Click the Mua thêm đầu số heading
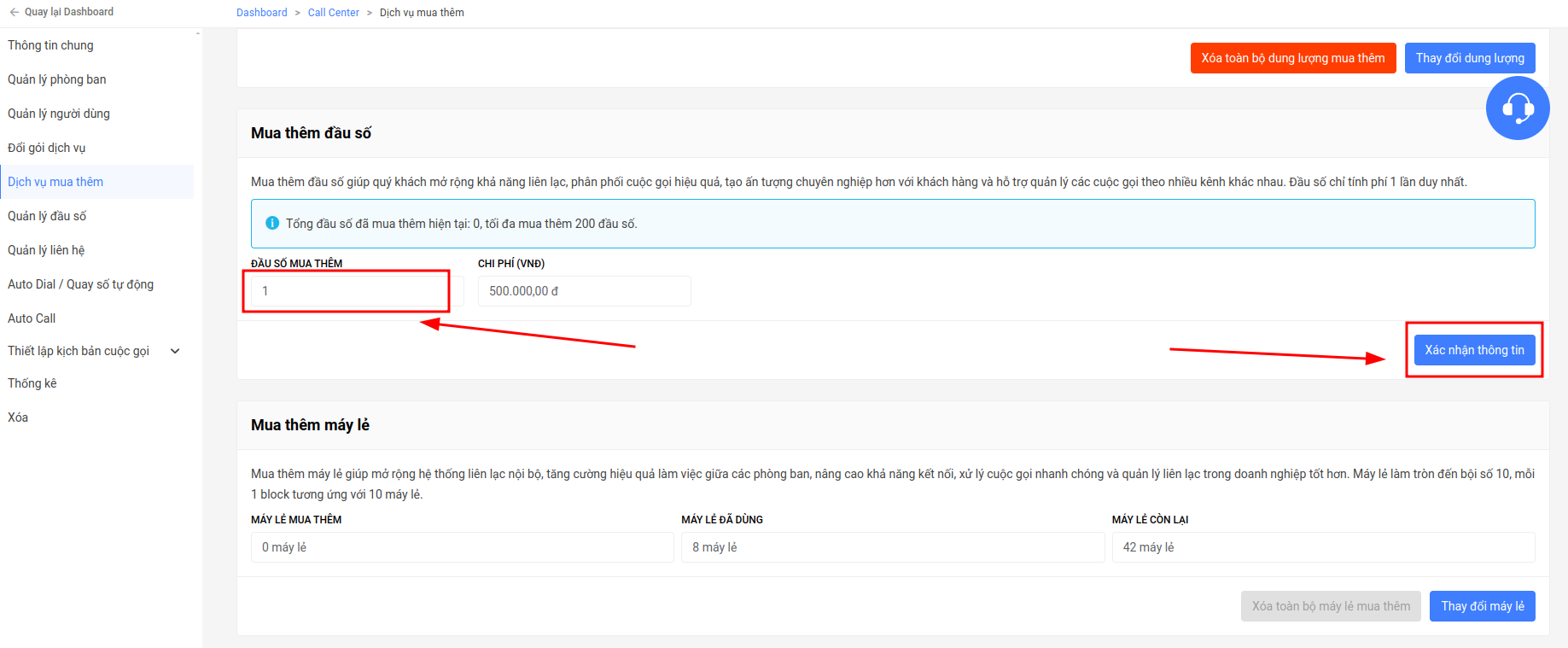This screenshot has height=648, width=1568. [311, 133]
